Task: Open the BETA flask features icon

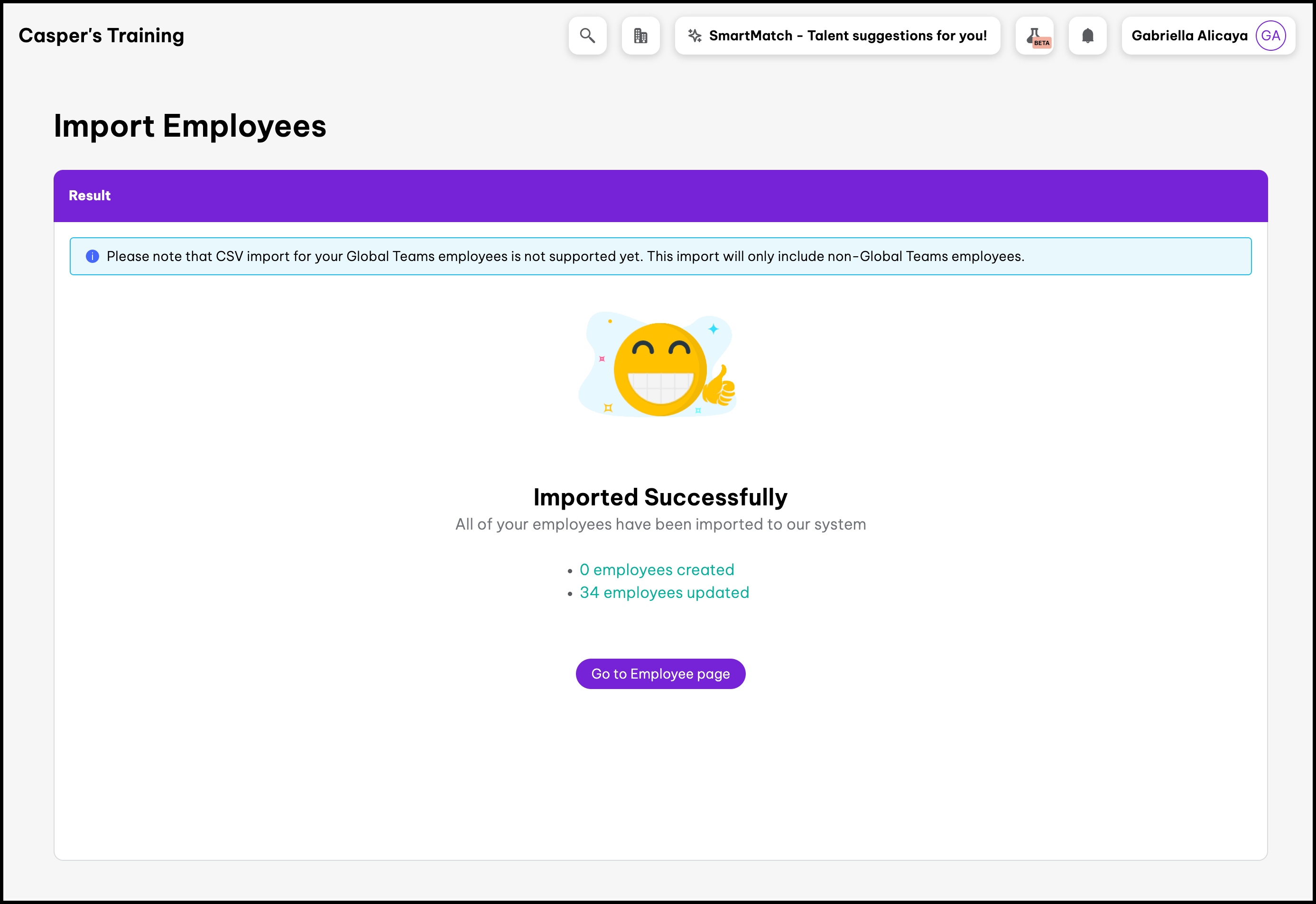Action: [x=1035, y=36]
